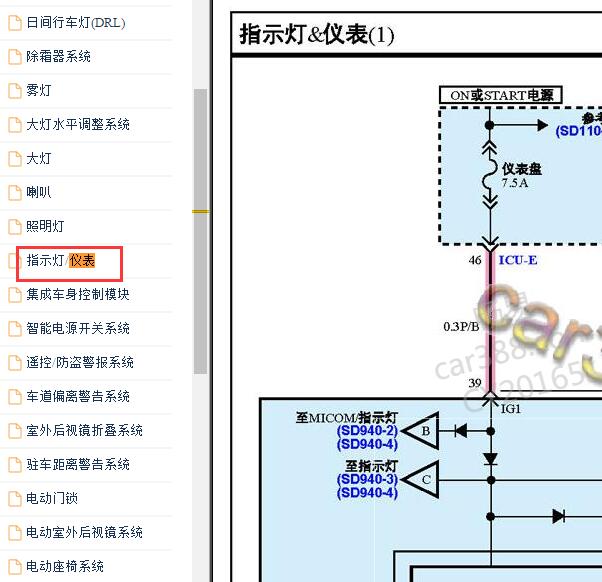Follow the SD940-4 link under 至MICOM/指示灯
The image size is (602, 582).
point(367,444)
